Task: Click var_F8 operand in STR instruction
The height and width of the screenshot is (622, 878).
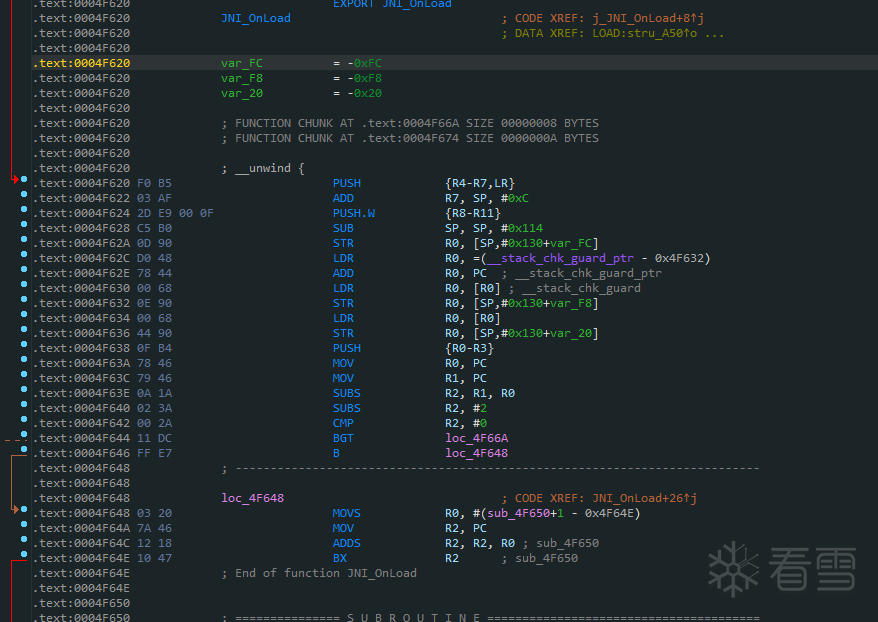Action: click(x=571, y=303)
